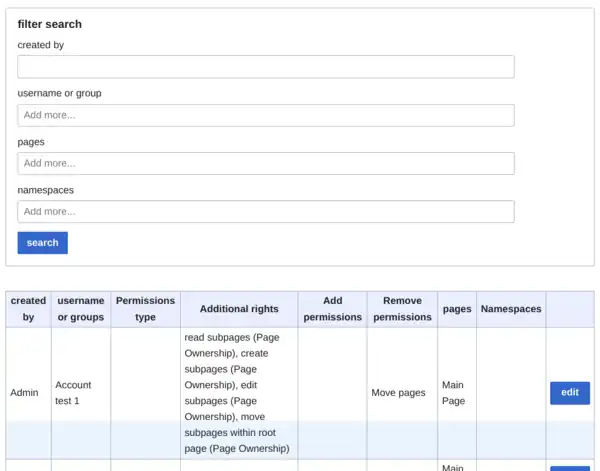Click the additional rights text for Account test 1

pyautogui.click(x=237, y=393)
